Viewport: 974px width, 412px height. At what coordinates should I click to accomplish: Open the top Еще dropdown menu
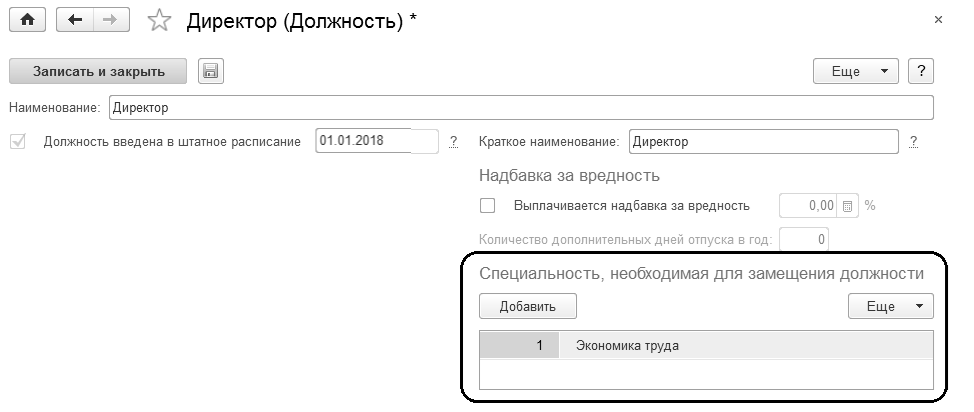tap(857, 71)
